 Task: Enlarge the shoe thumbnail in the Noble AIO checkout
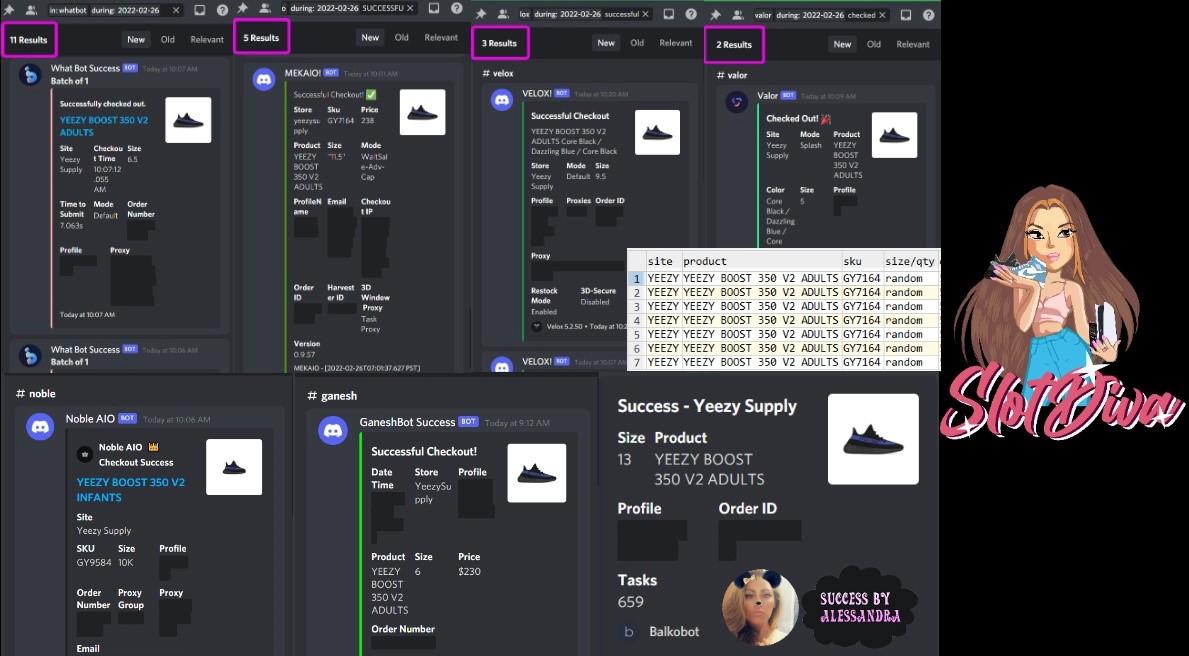pos(234,467)
